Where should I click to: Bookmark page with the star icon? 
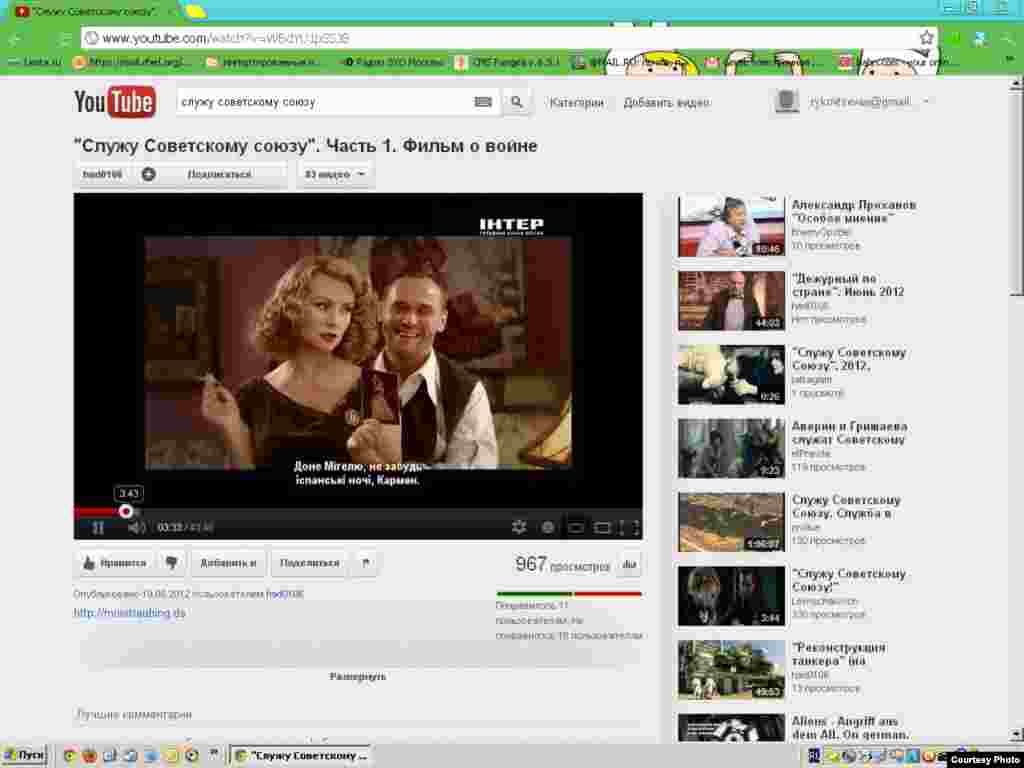tap(927, 38)
